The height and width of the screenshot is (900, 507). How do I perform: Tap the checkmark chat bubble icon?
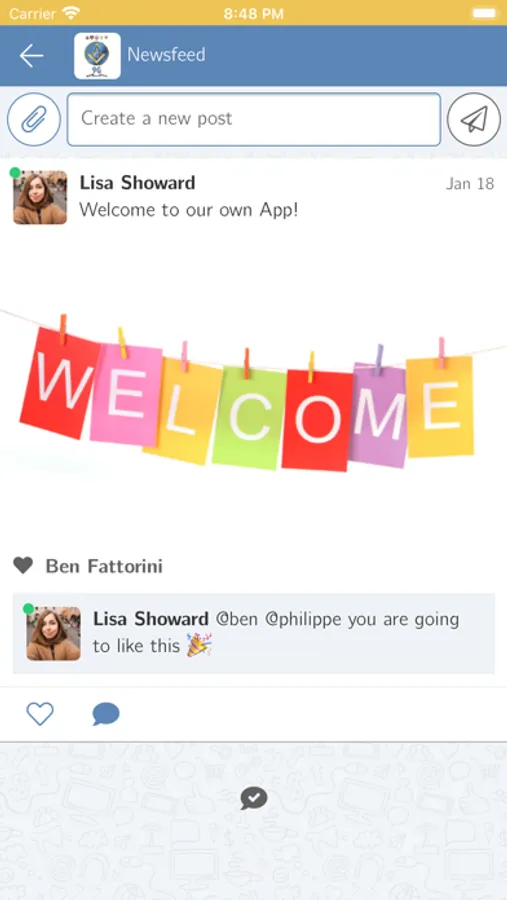click(254, 798)
